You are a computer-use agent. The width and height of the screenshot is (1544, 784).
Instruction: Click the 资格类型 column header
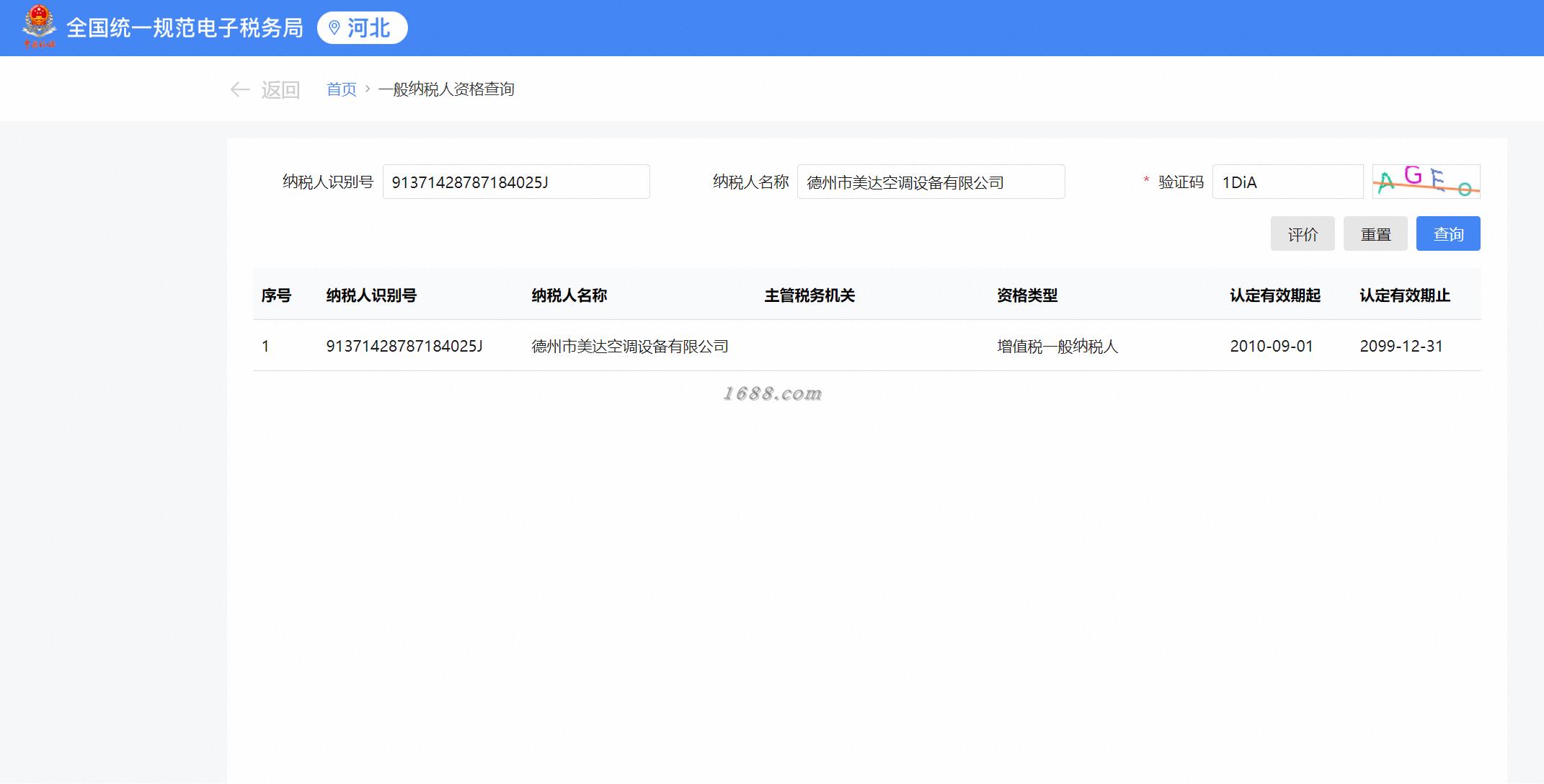tap(1026, 295)
